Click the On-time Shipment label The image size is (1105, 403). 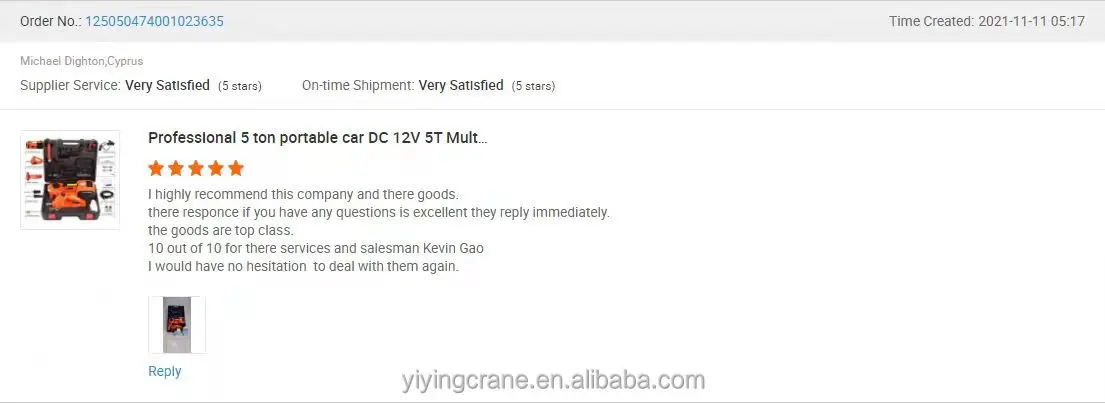358,85
